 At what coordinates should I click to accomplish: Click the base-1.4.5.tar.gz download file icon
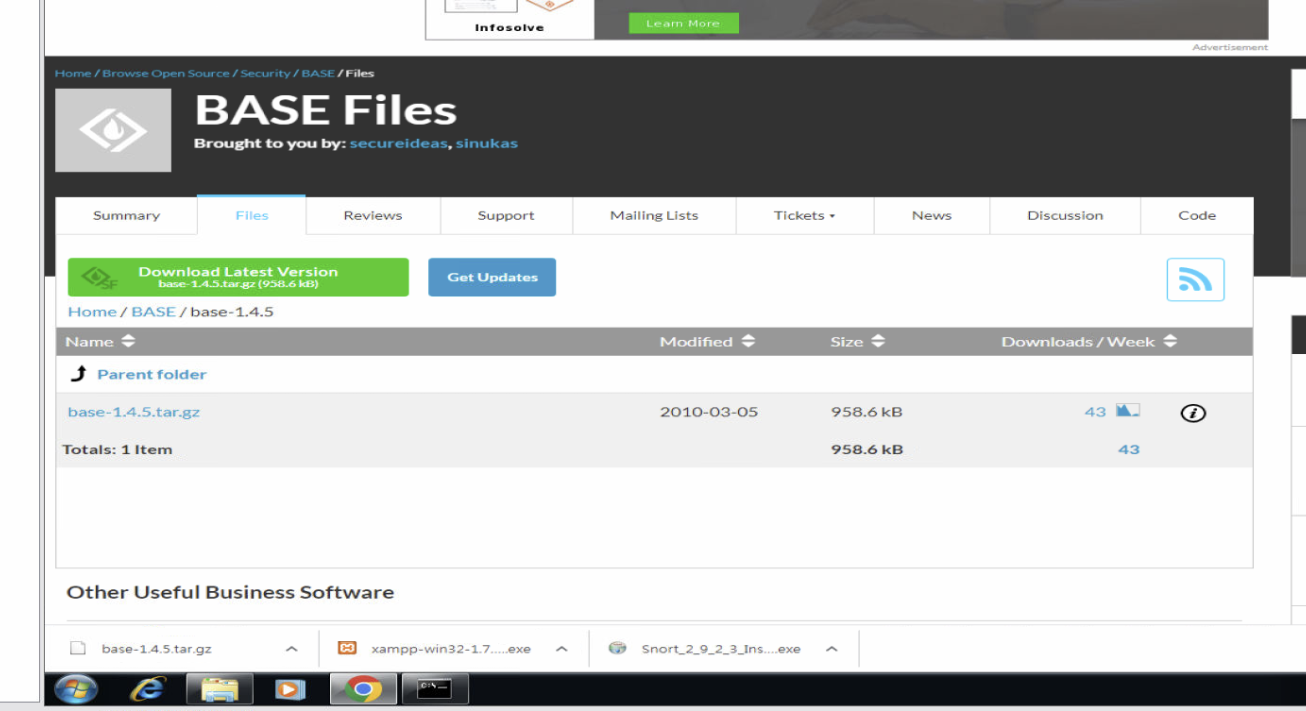(x=77, y=648)
